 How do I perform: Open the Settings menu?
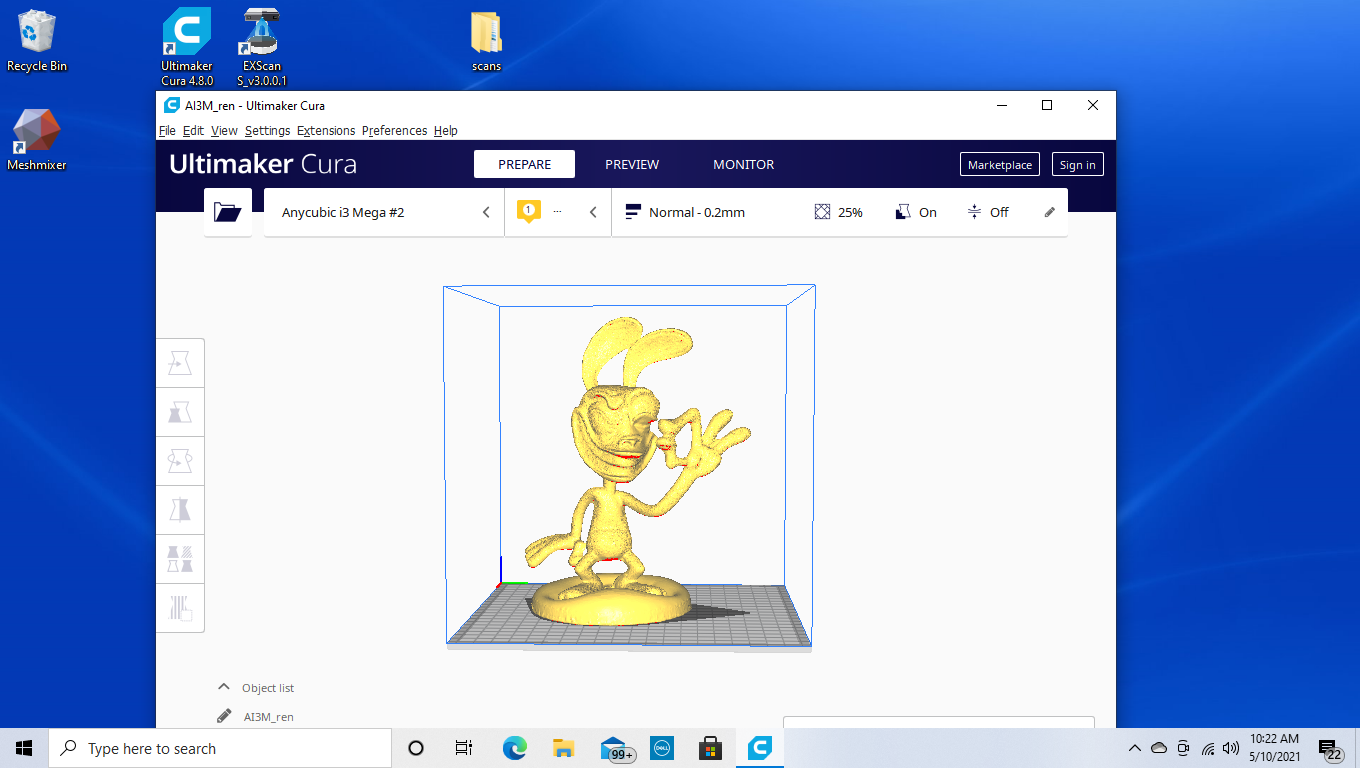tap(267, 130)
